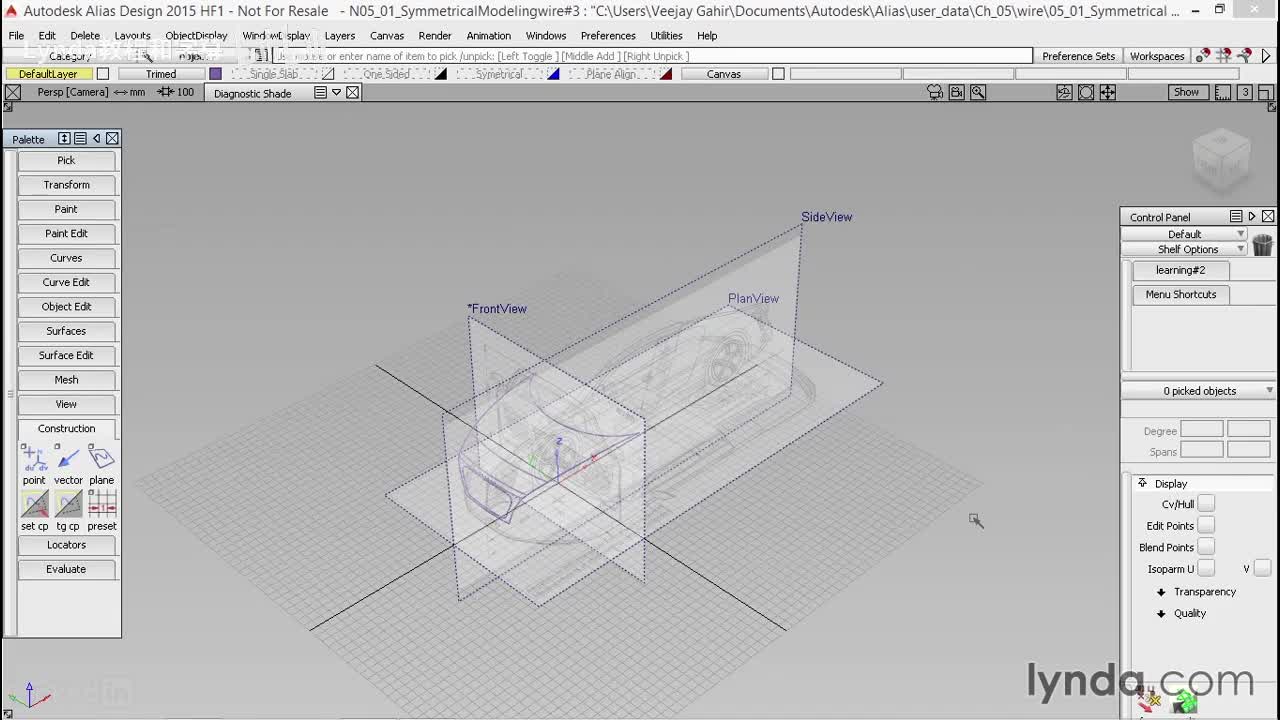Open the Utilities menu

pyautogui.click(x=666, y=35)
